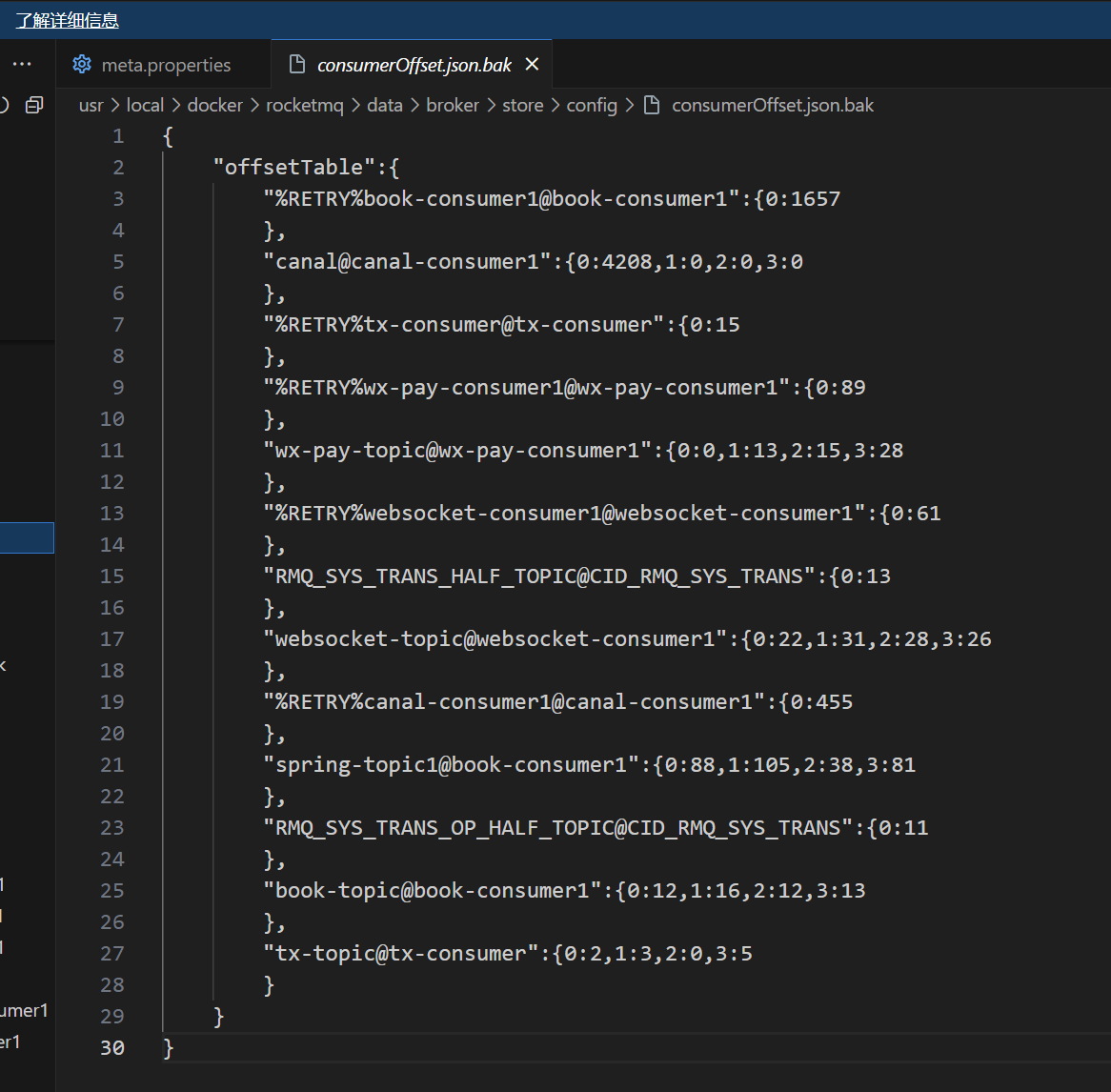Open the 了解详细信息 link in the banner
Screen dimensions: 1111x1092
(x=67, y=20)
